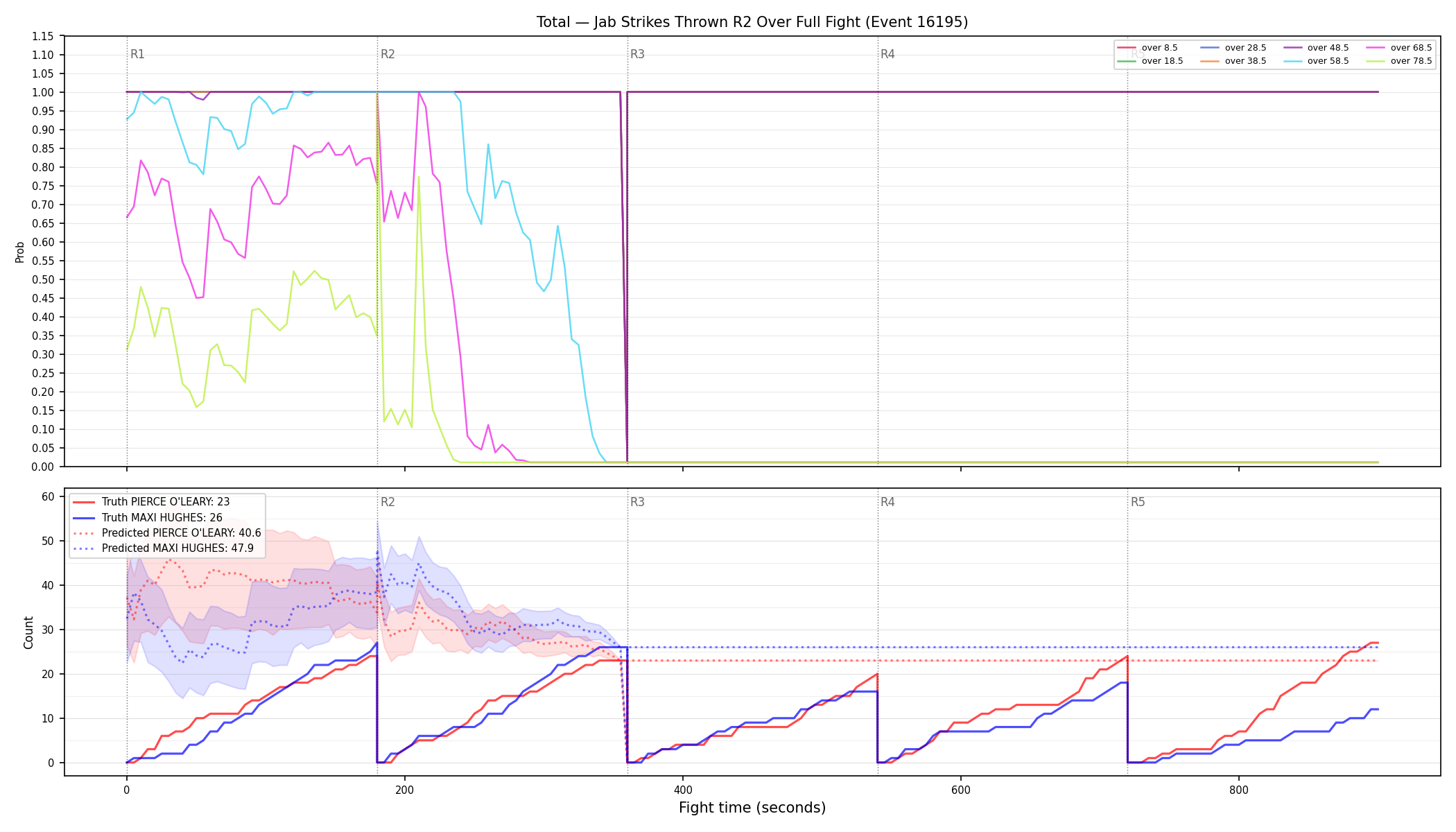Select the 'over 28.5' legend entry
Screen dimensions: 1456x832
tap(1233, 48)
